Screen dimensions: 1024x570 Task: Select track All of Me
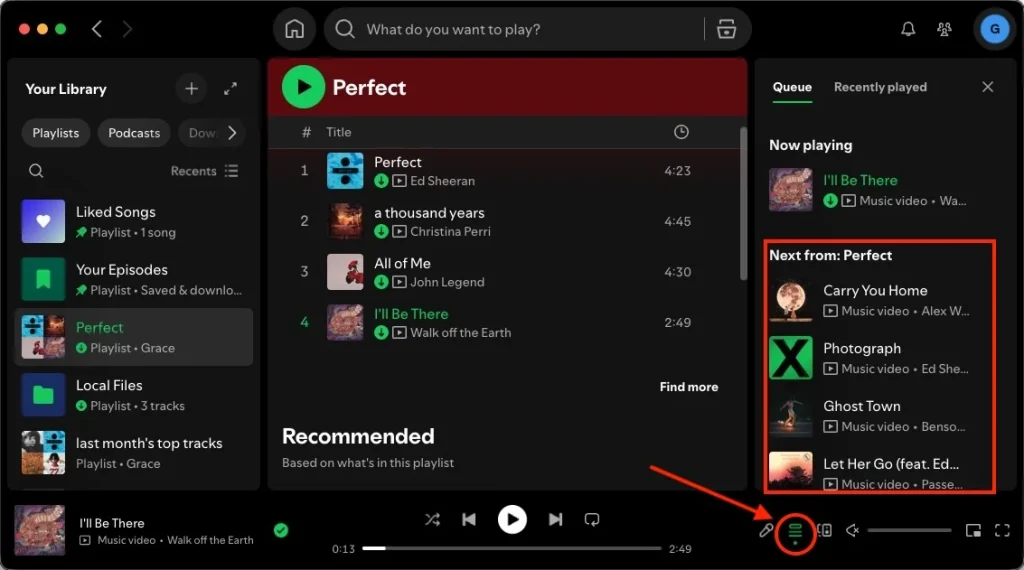click(x=507, y=272)
